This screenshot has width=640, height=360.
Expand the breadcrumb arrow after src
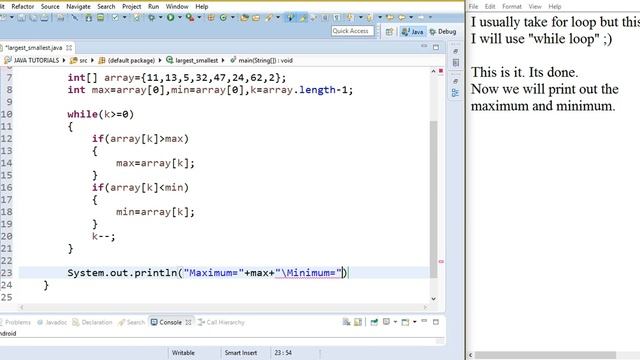(x=92, y=60)
